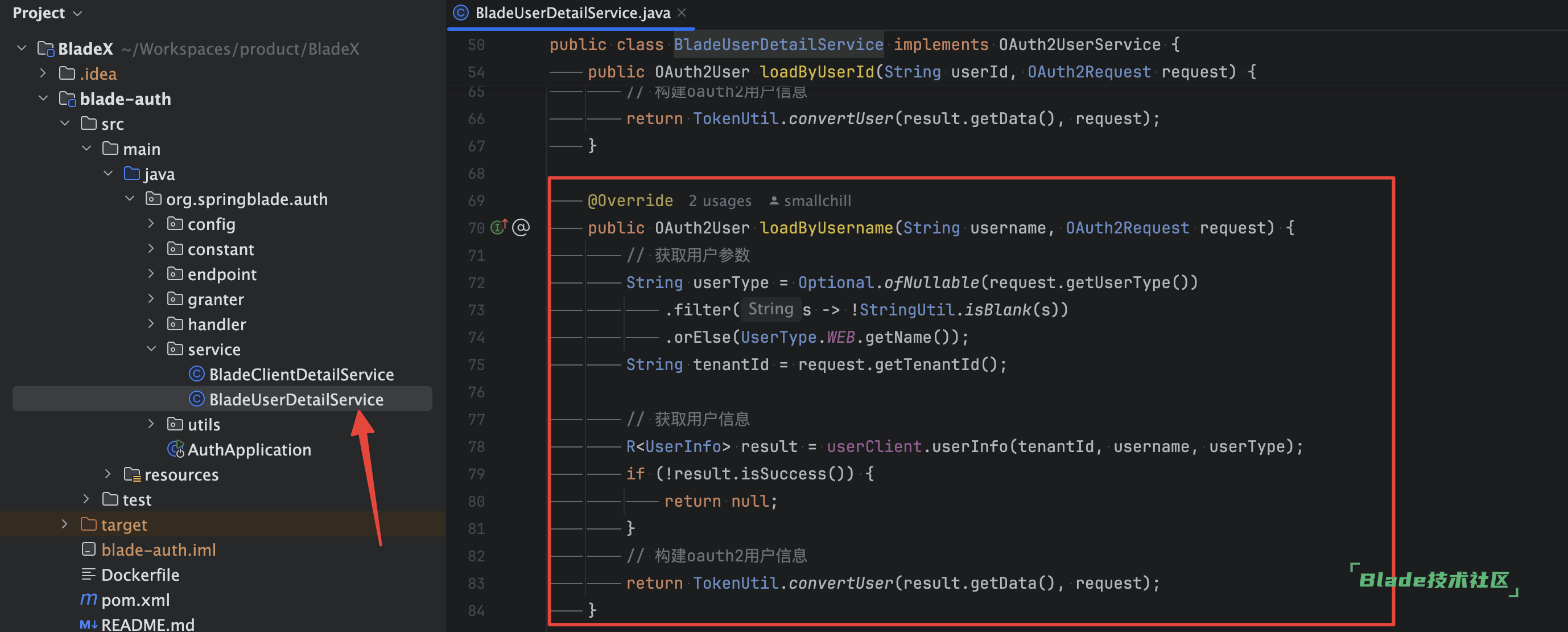Select Dockerfile in the project tree

click(140, 574)
